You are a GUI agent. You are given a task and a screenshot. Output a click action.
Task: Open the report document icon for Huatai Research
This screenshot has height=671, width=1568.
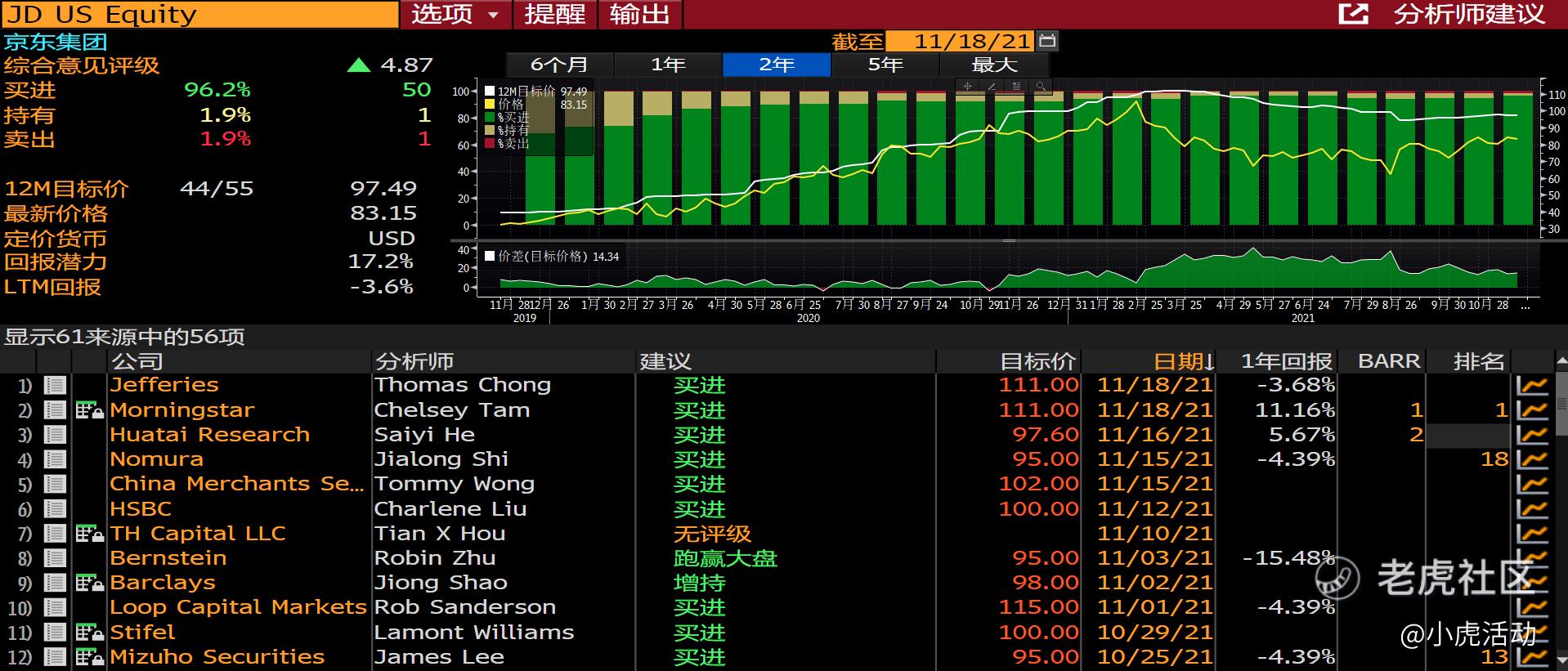(55, 435)
